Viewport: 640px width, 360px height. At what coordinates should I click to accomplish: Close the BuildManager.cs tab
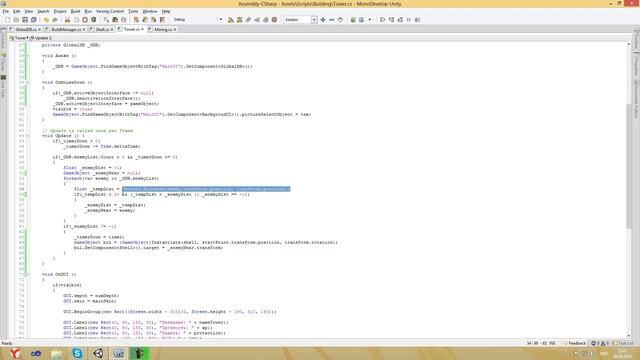pyautogui.click(x=84, y=29)
